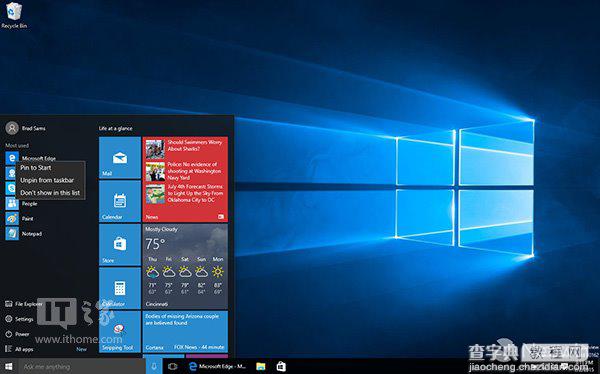Image resolution: width=600 pixels, height=374 pixels.
Task: Open Task View from the taskbar
Action: [x=173, y=366]
